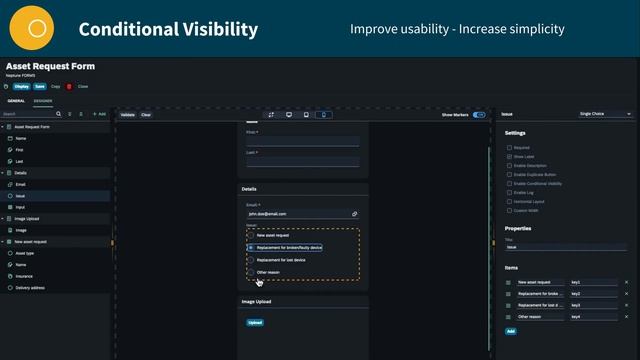Select the phone preview device icon
The width and height of the screenshot is (640, 360).
pyautogui.click(x=324, y=115)
